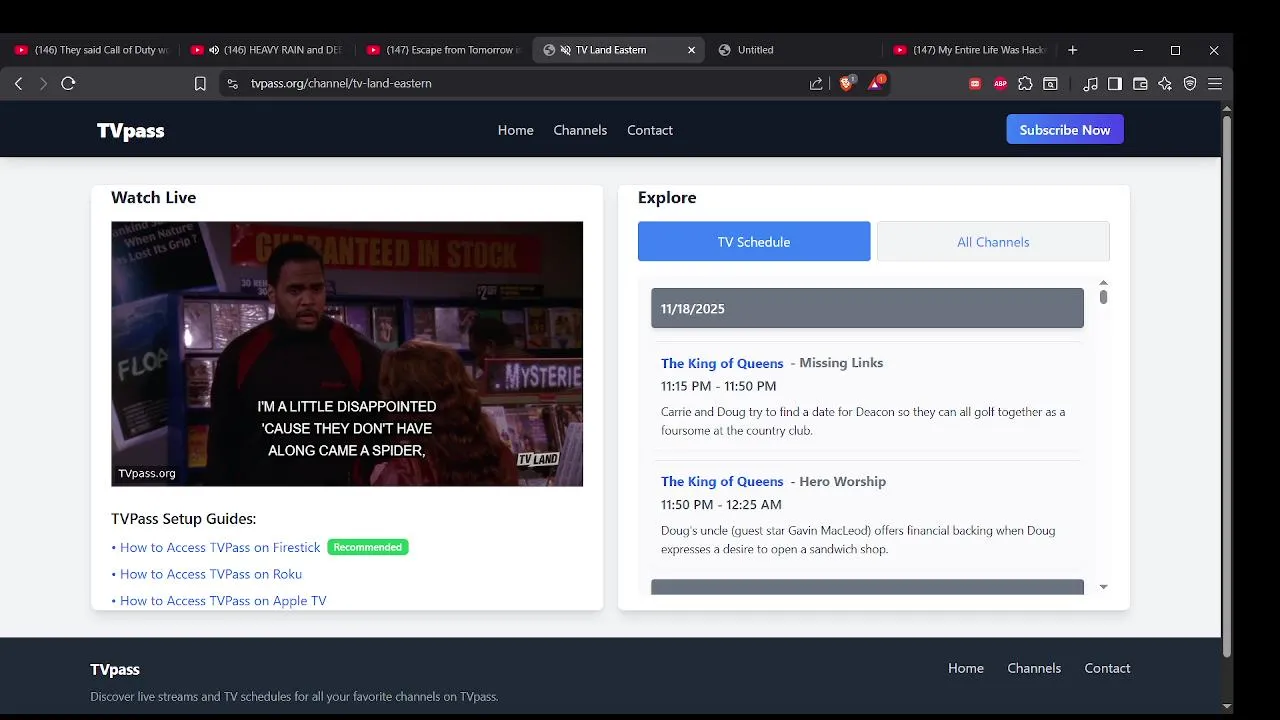
Task: Click the Subscribe Now button
Action: coord(1065,130)
